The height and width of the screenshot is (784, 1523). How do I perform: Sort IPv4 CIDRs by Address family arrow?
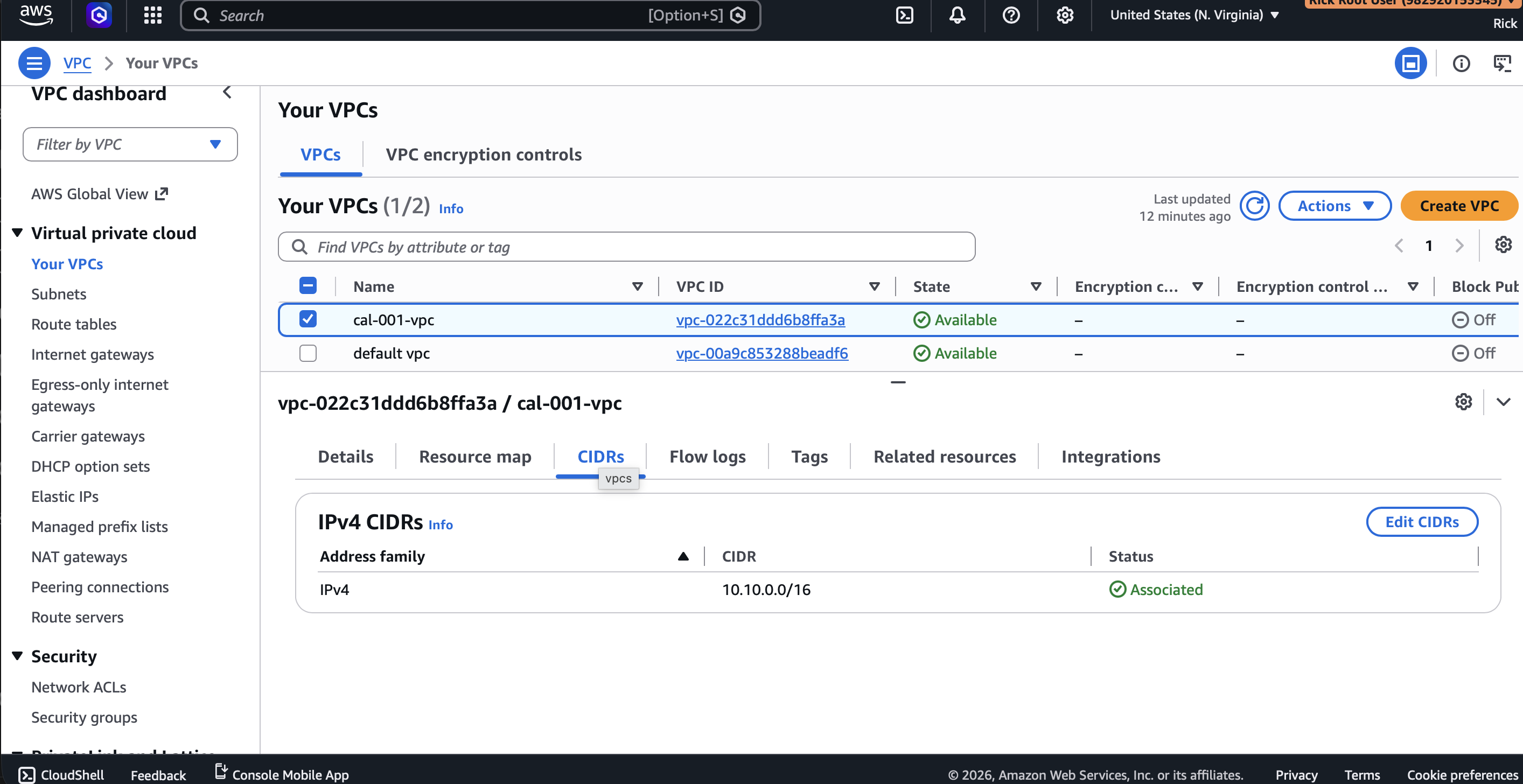683,556
